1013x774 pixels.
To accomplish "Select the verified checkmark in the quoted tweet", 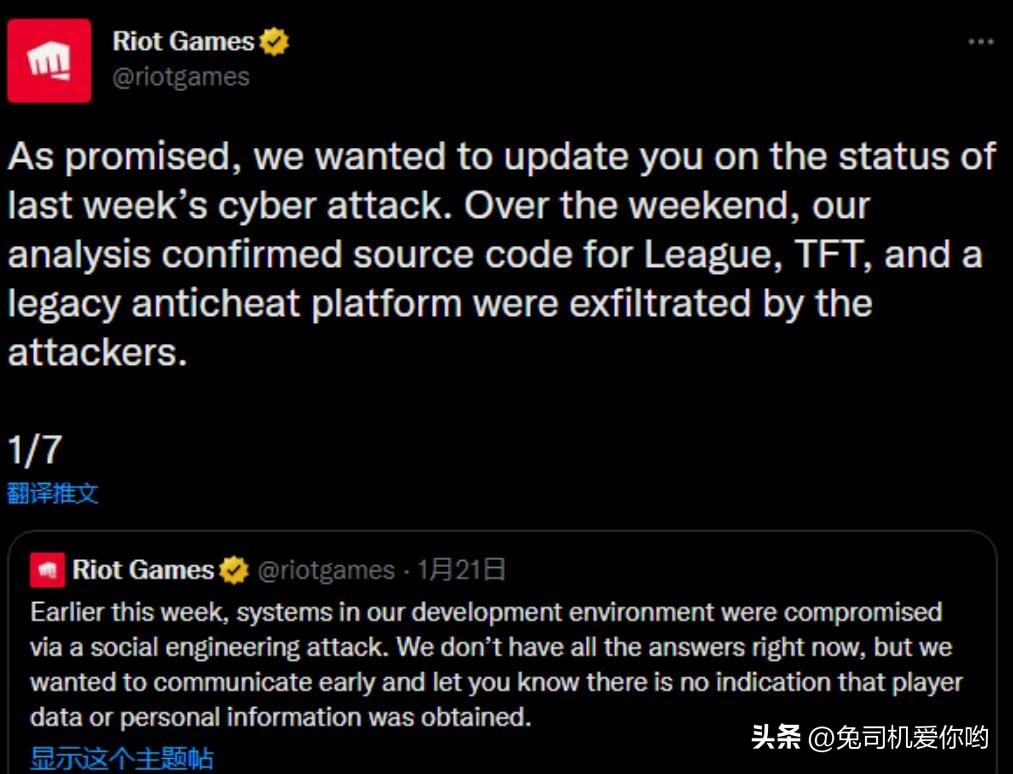I will [234, 570].
